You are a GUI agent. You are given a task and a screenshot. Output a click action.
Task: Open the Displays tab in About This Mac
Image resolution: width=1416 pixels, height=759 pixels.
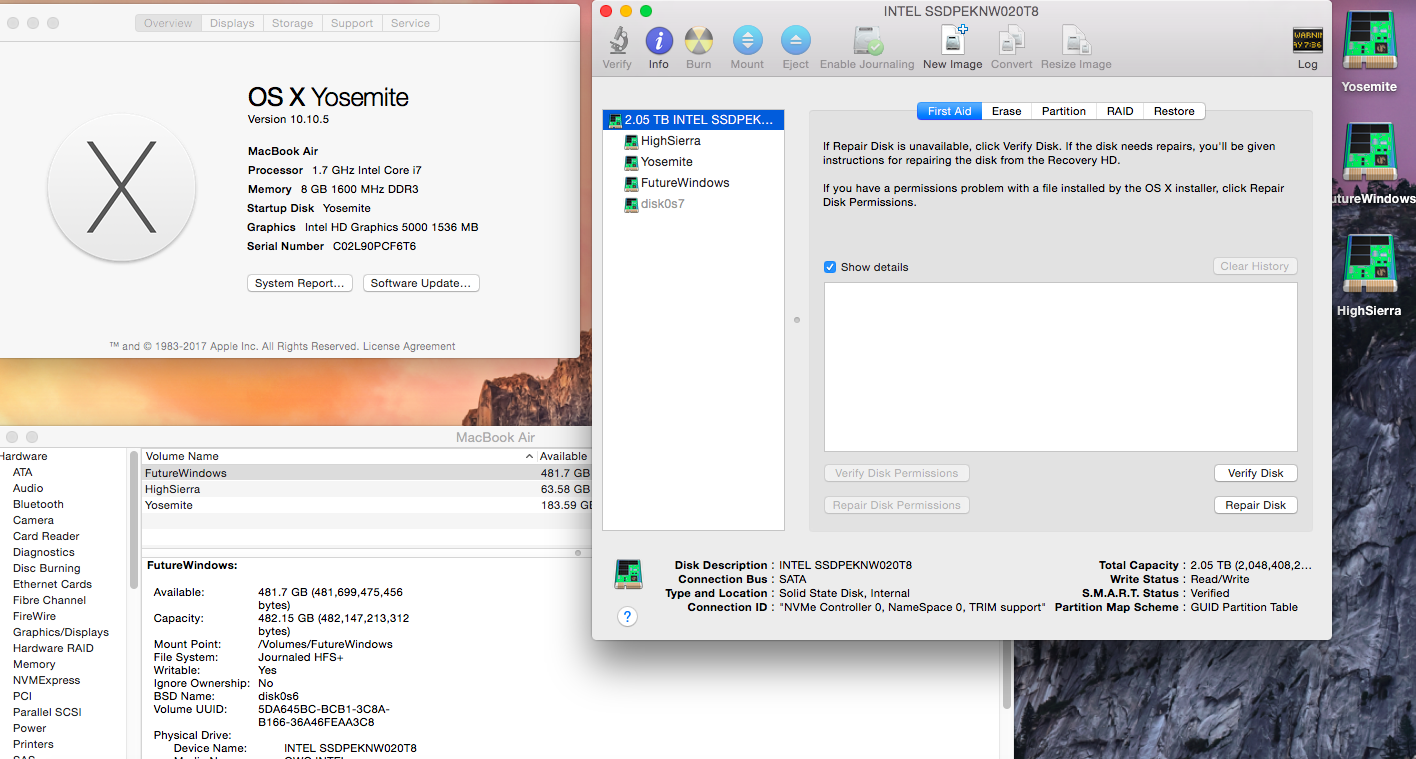pos(232,23)
